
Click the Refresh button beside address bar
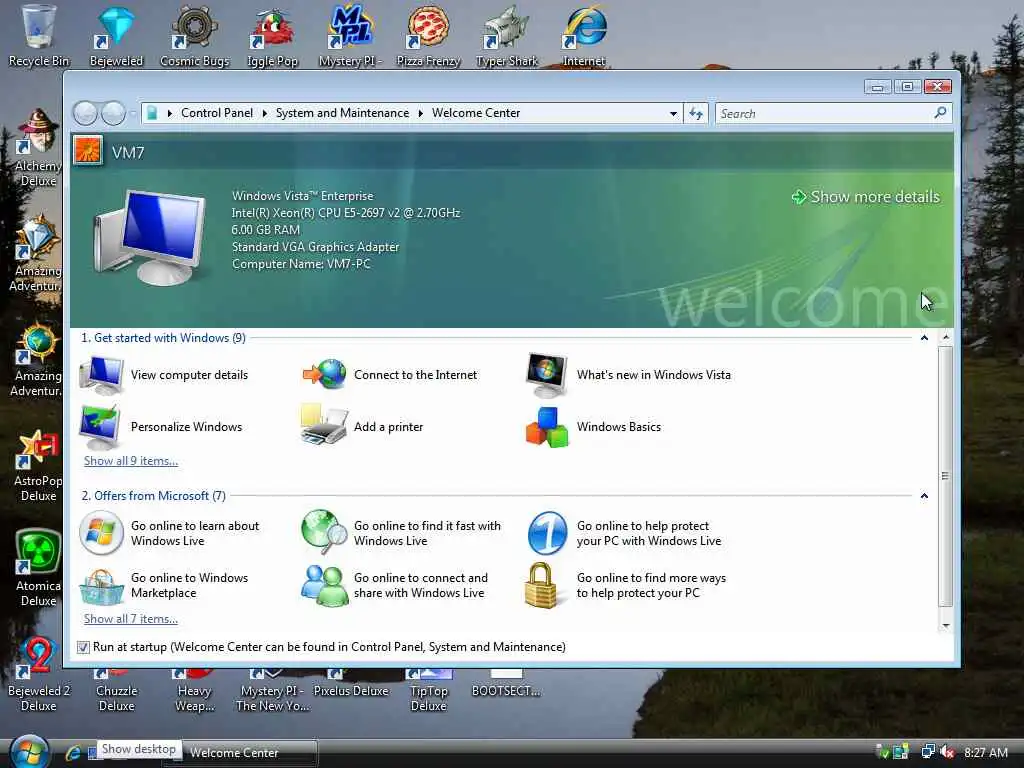696,114
